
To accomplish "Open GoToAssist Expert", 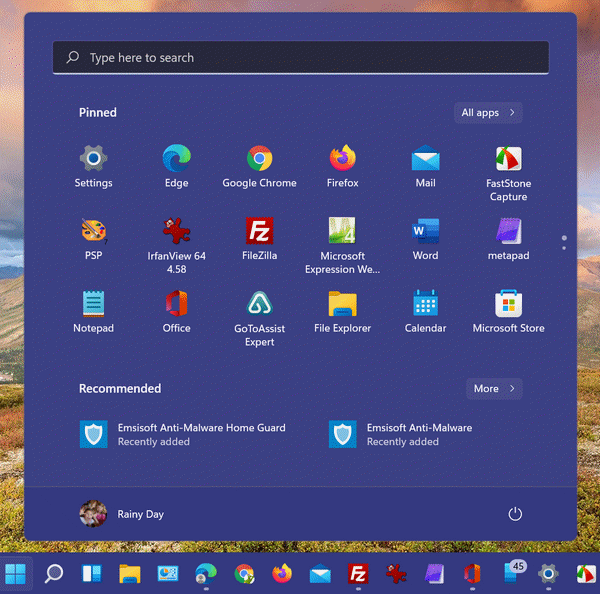I will [259, 318].
